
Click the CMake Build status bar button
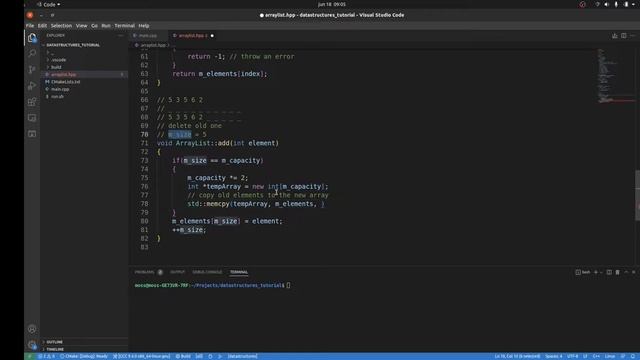pos(183,356)
